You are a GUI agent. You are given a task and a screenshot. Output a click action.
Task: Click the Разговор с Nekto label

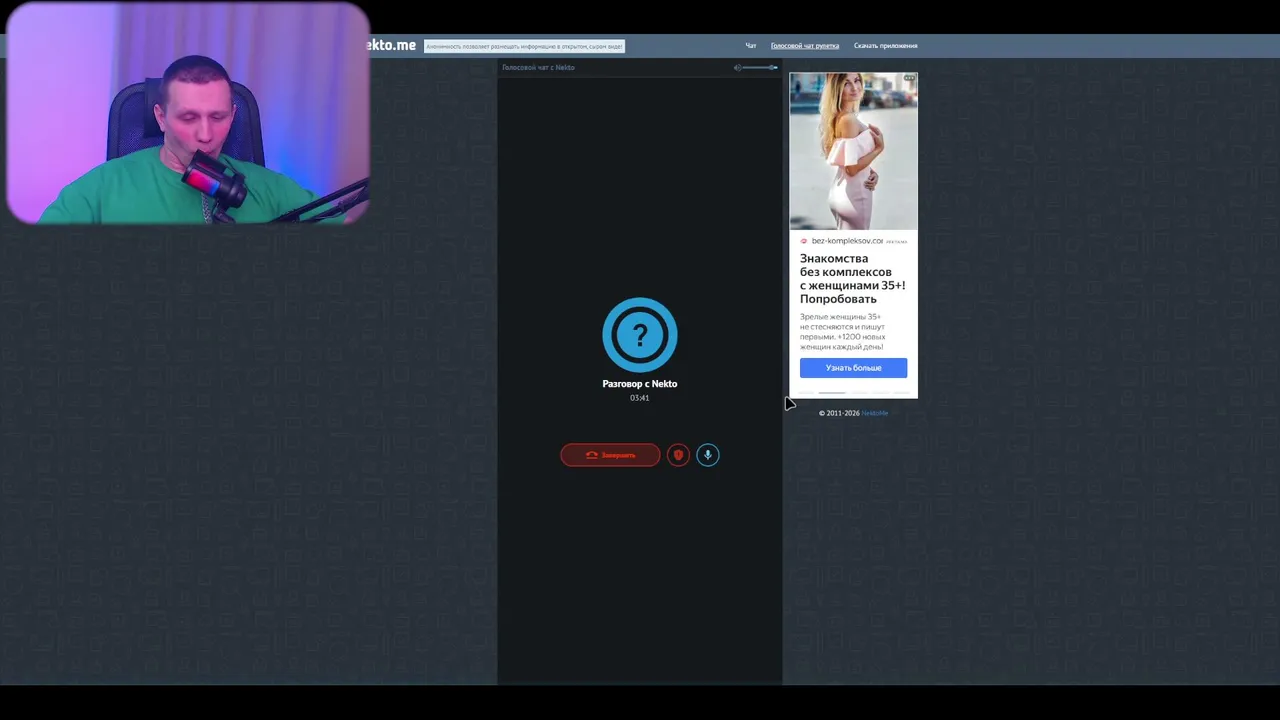coord(640,384)
